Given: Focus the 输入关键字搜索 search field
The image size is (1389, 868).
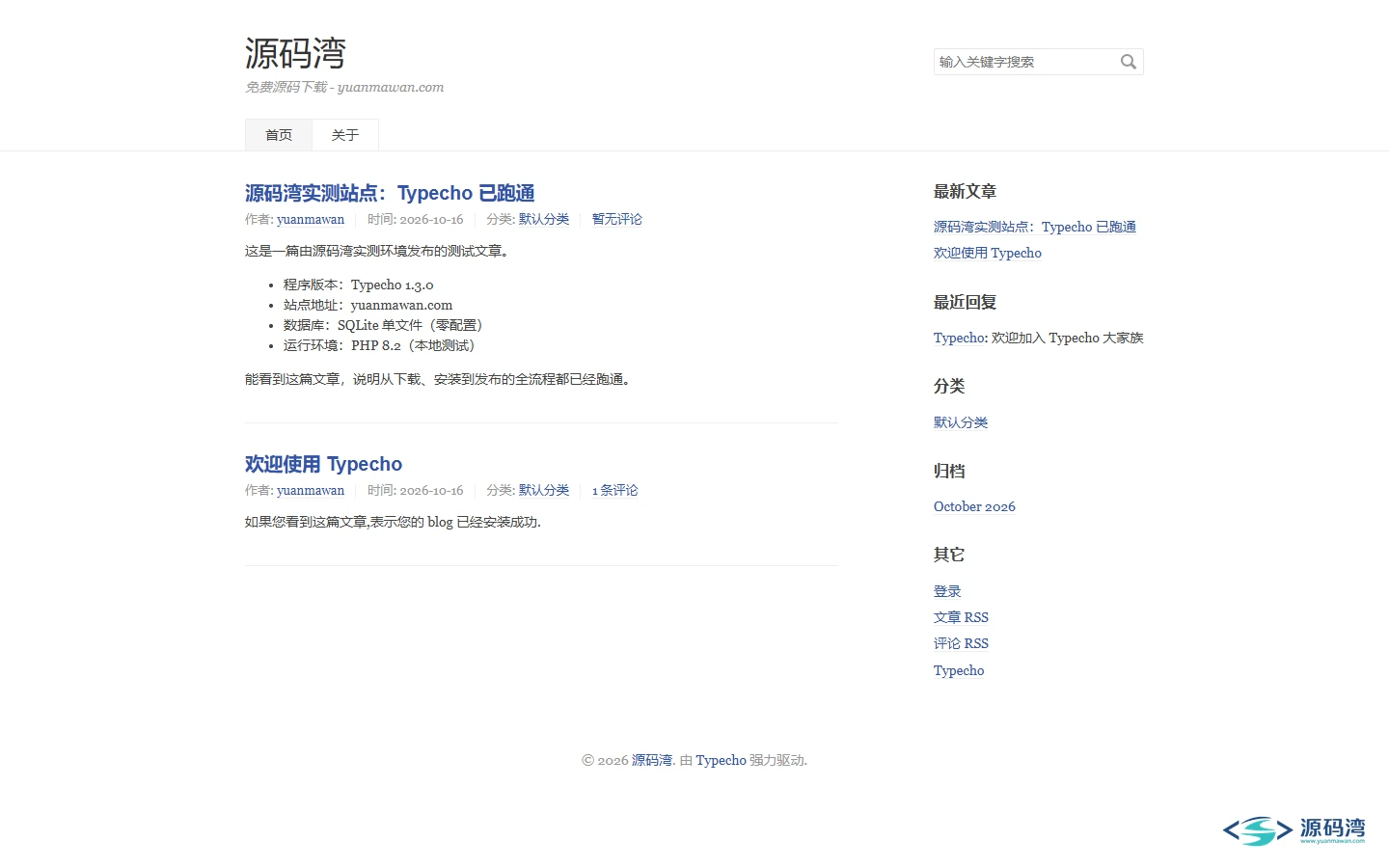Looking at the screenshot, I should tap(1038, 62).
